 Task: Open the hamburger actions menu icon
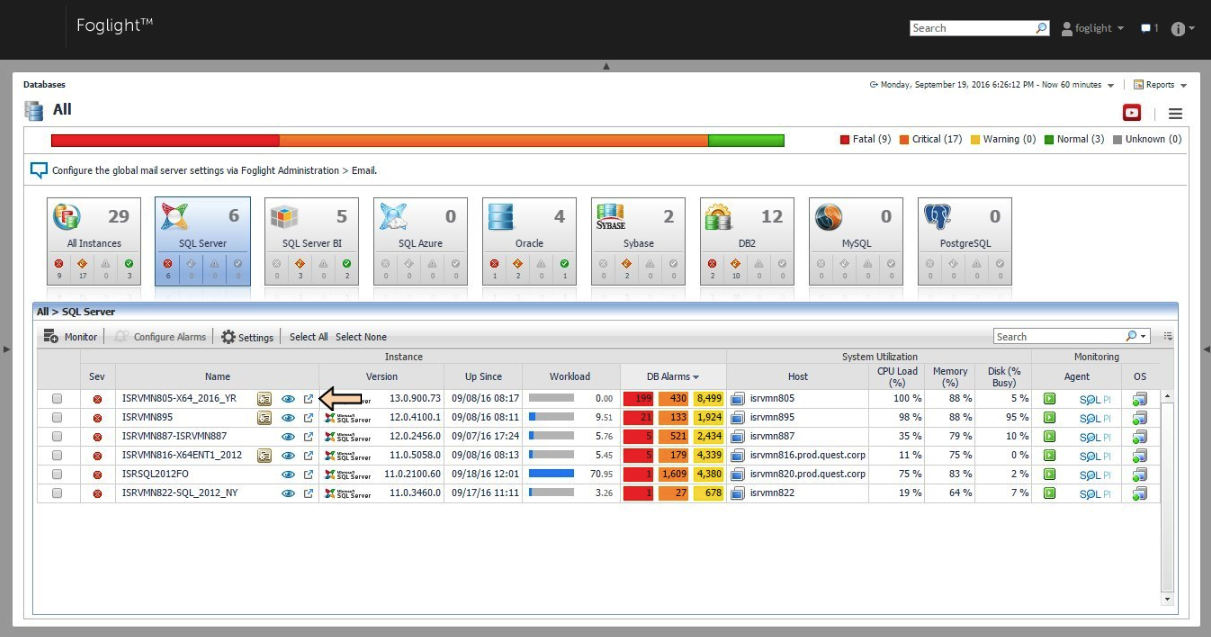pos(1175,114)
